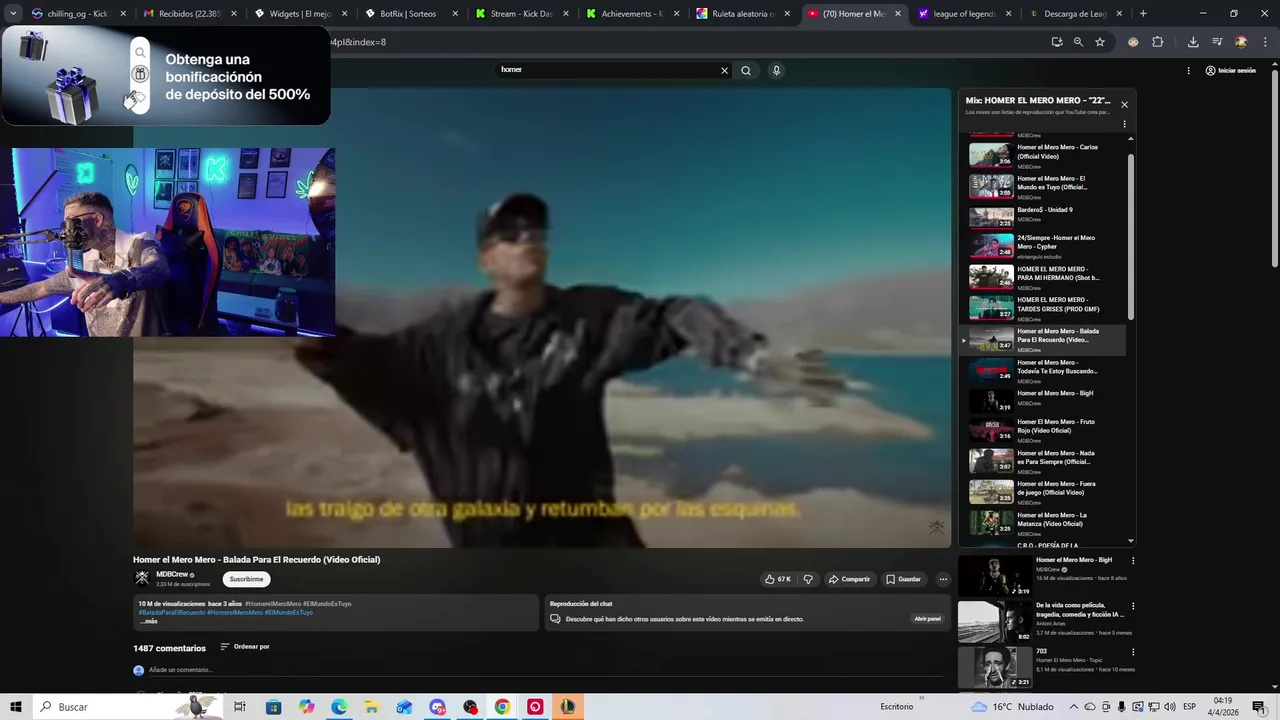Play PARA MI HERMANO playlist item

point(1044,277)
